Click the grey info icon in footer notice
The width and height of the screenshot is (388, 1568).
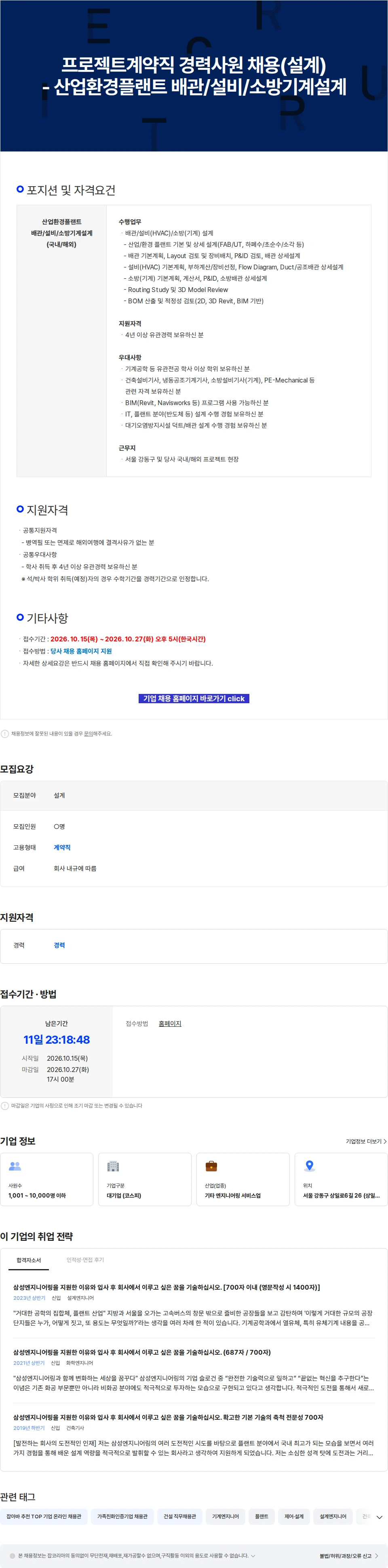tap(12, 1556)
